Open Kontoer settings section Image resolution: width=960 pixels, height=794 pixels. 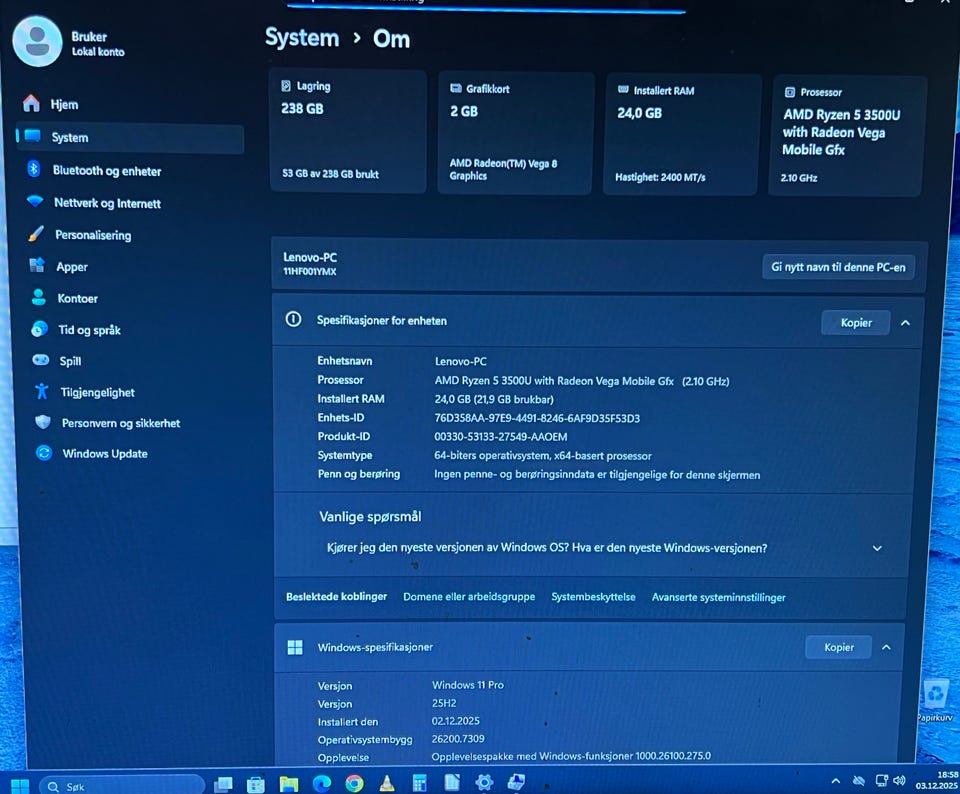[x=64, y=298]
